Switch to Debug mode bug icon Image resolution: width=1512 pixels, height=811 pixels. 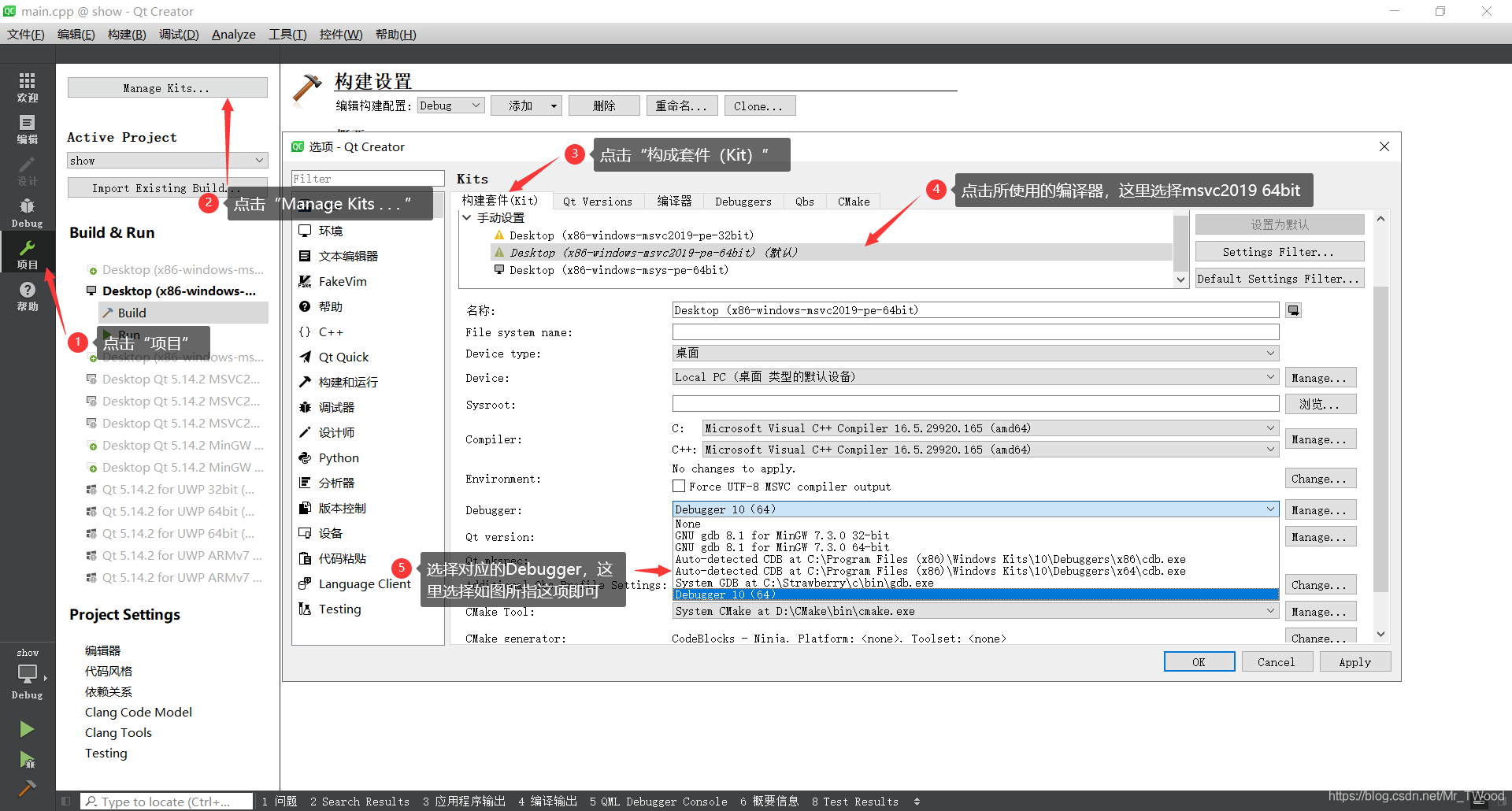(x=28, y=213)
